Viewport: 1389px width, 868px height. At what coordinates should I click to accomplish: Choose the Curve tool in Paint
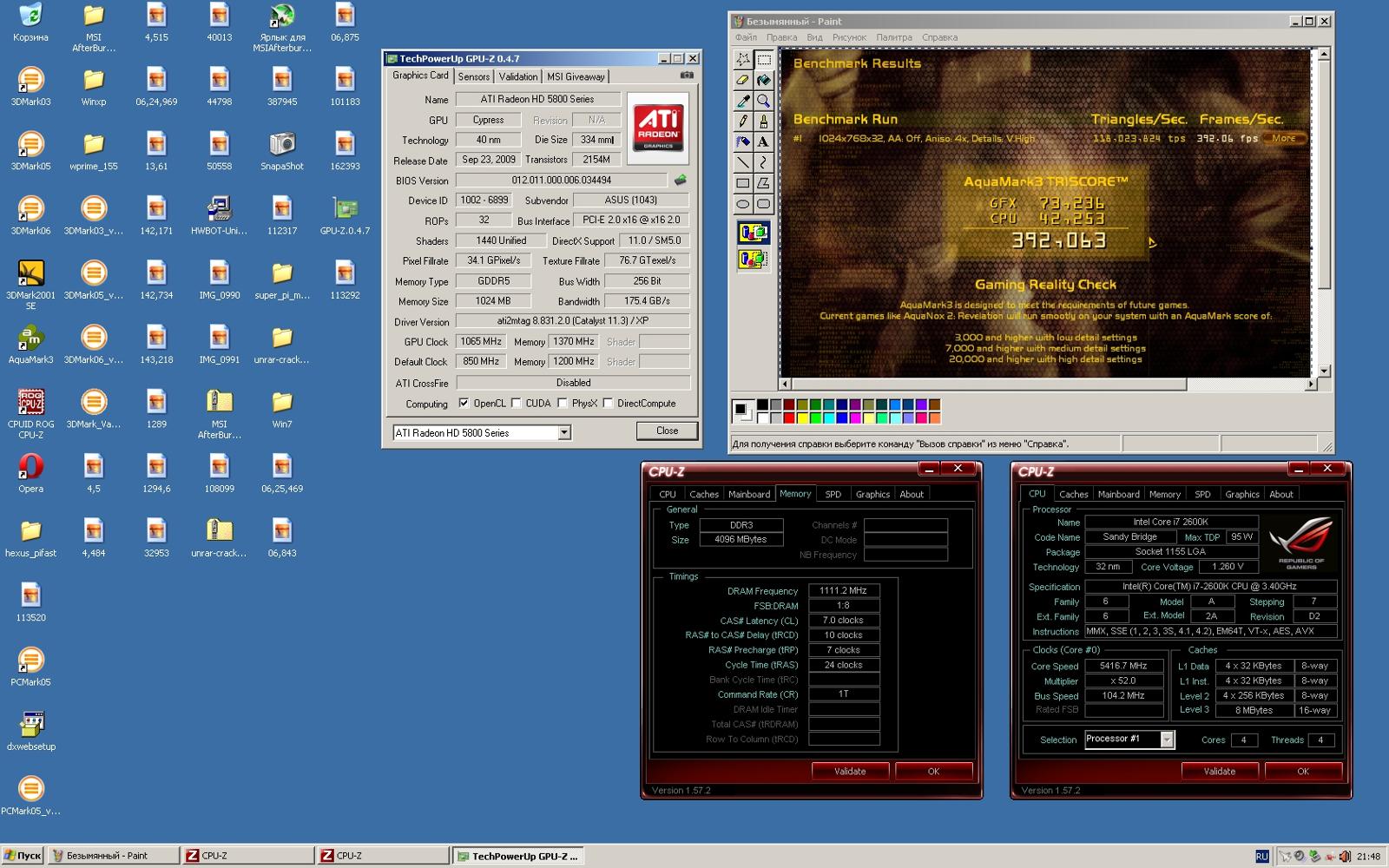click(763, 162)
